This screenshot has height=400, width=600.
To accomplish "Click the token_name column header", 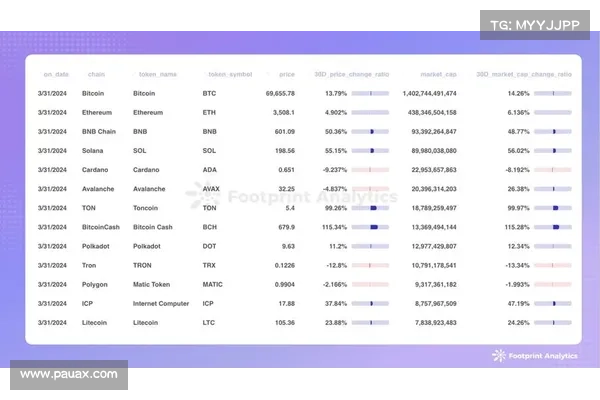I will point(158,74).
